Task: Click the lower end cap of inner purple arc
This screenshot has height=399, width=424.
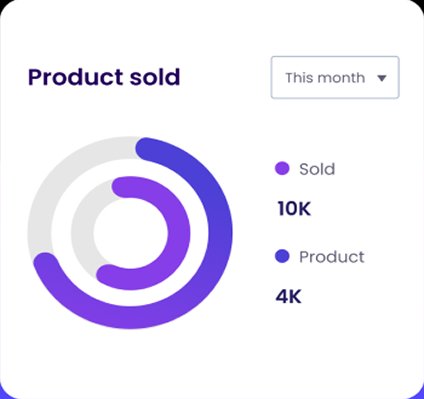Action: click(107, 276)
